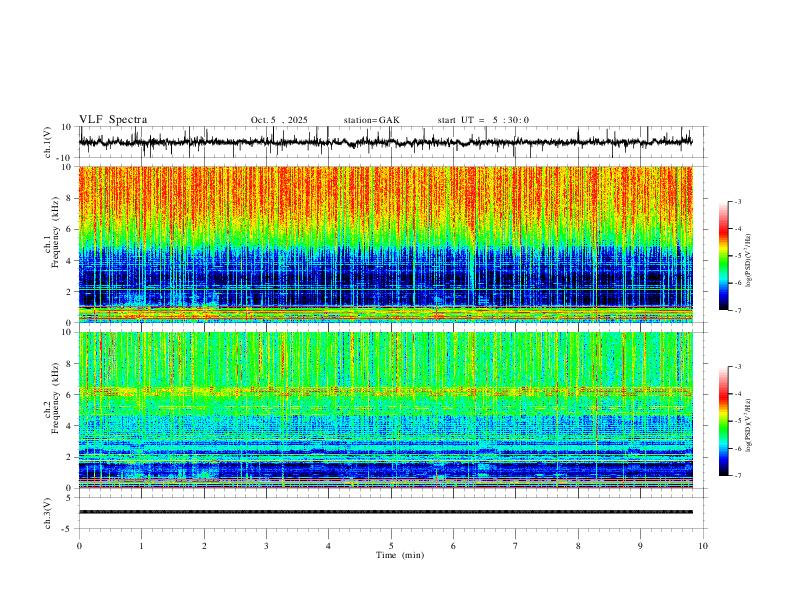
Task: Click the "-7" tick on the ch.2 color bar
Action: pos(738,475)
